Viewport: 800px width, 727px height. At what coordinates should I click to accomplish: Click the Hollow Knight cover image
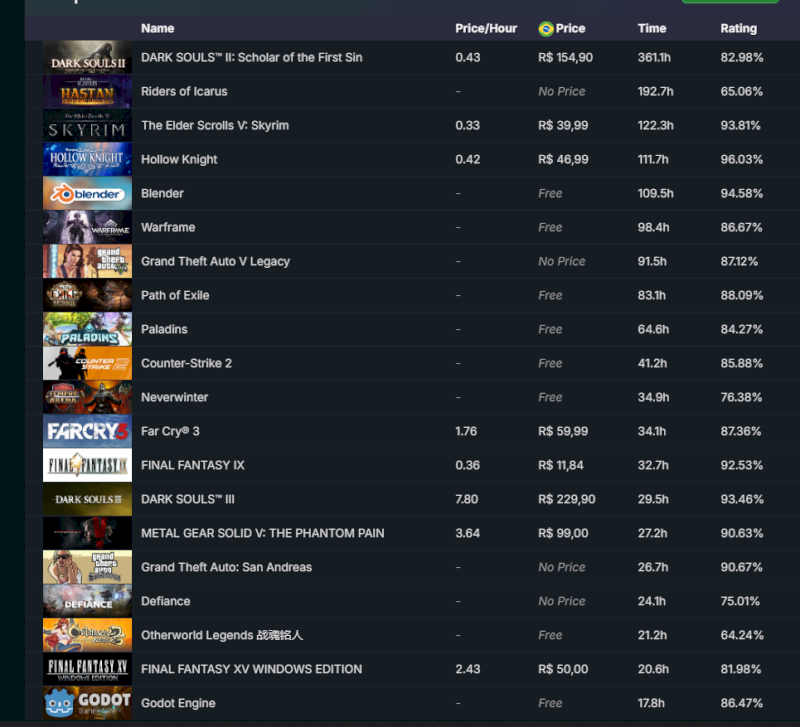click(87, 160)
